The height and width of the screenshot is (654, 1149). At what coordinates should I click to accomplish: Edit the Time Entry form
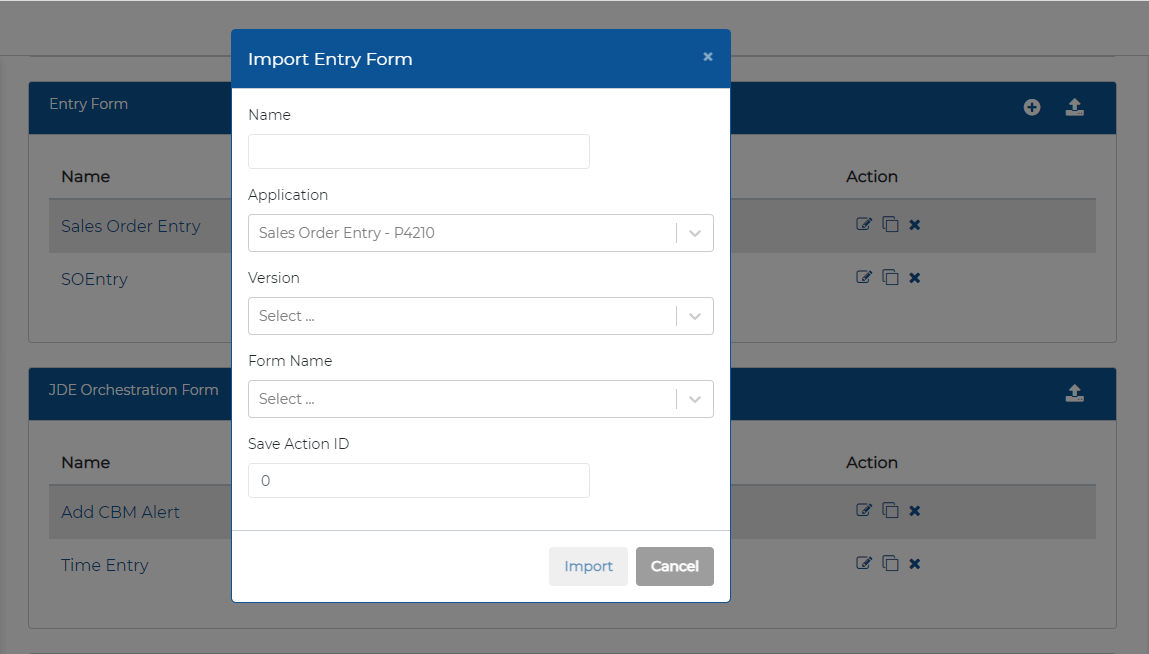tap(863, 563)
